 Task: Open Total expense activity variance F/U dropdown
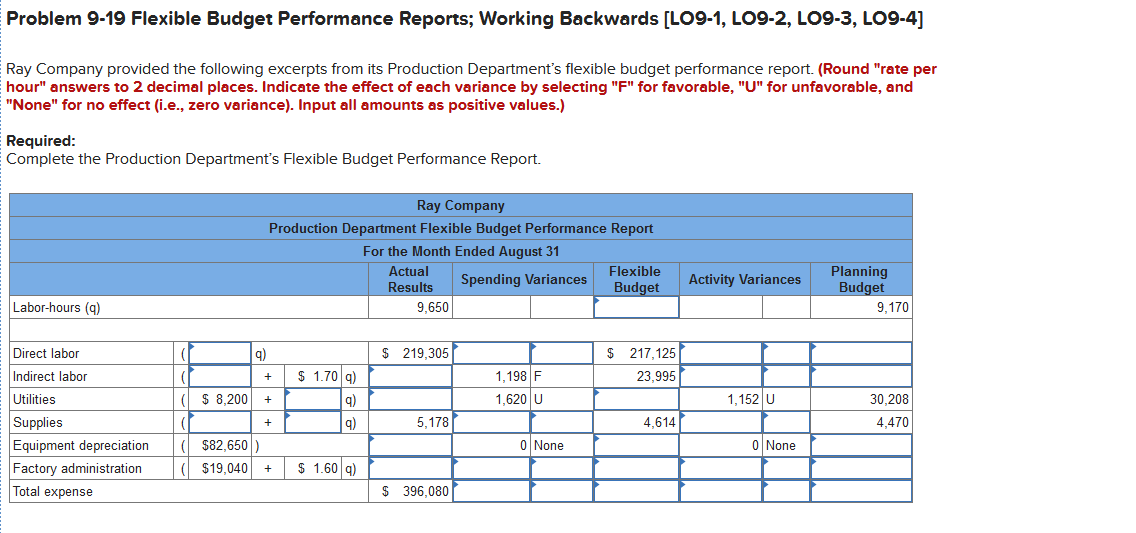(786, 492)
